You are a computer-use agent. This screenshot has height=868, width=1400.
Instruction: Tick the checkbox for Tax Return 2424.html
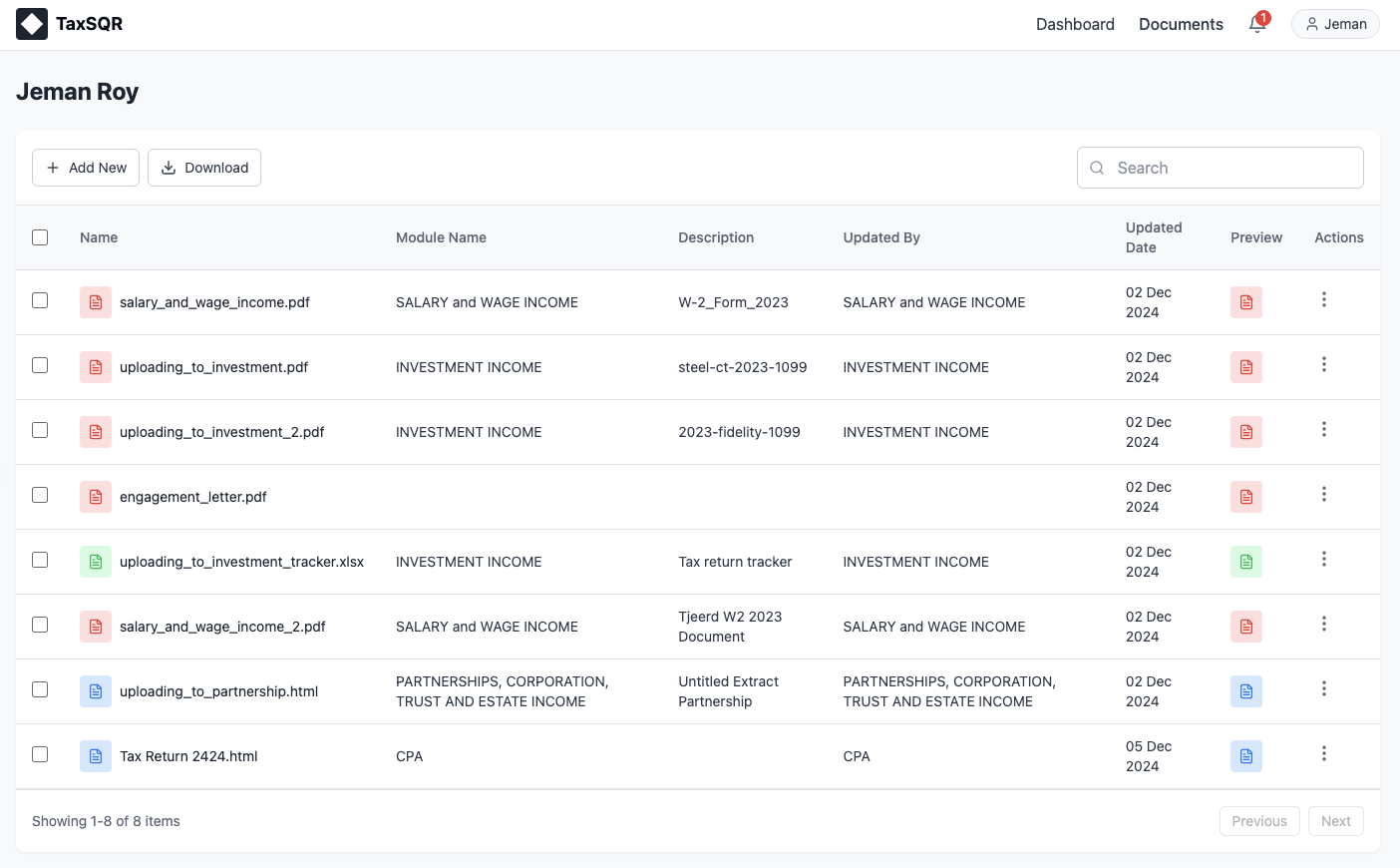tap(40, 754)
